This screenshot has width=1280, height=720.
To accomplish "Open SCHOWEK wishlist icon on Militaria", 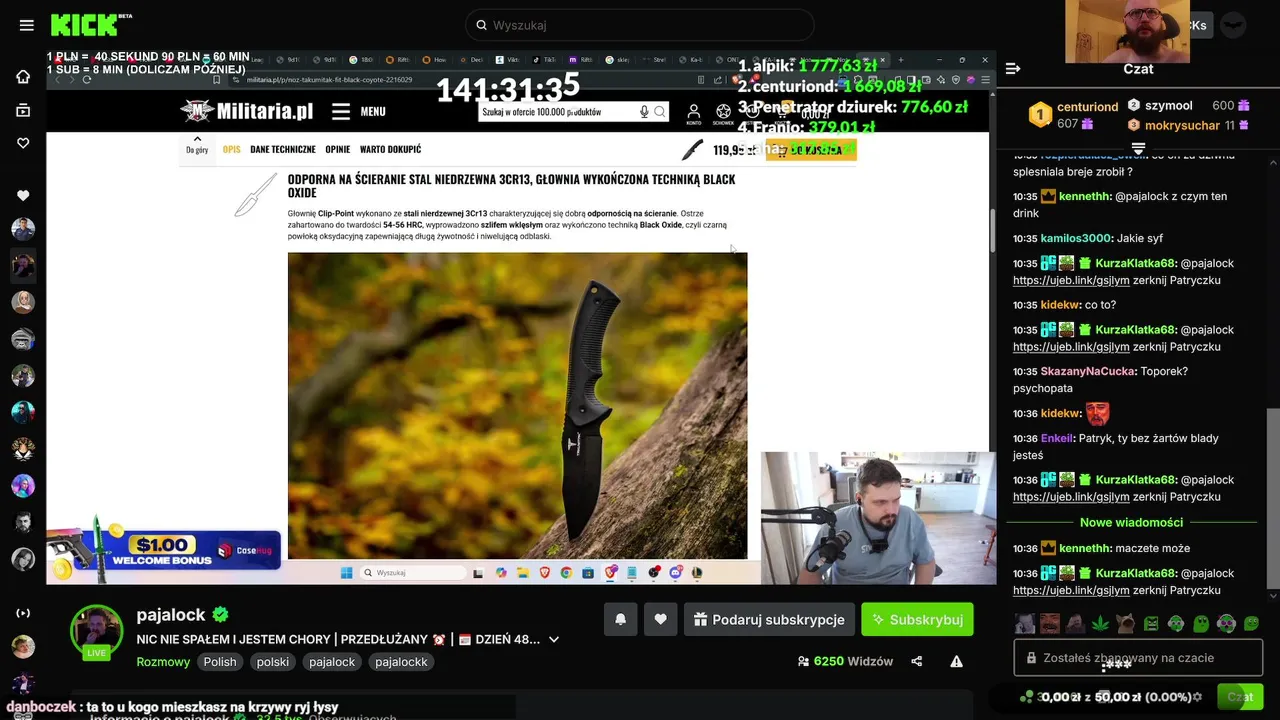I will coord(724,114).
